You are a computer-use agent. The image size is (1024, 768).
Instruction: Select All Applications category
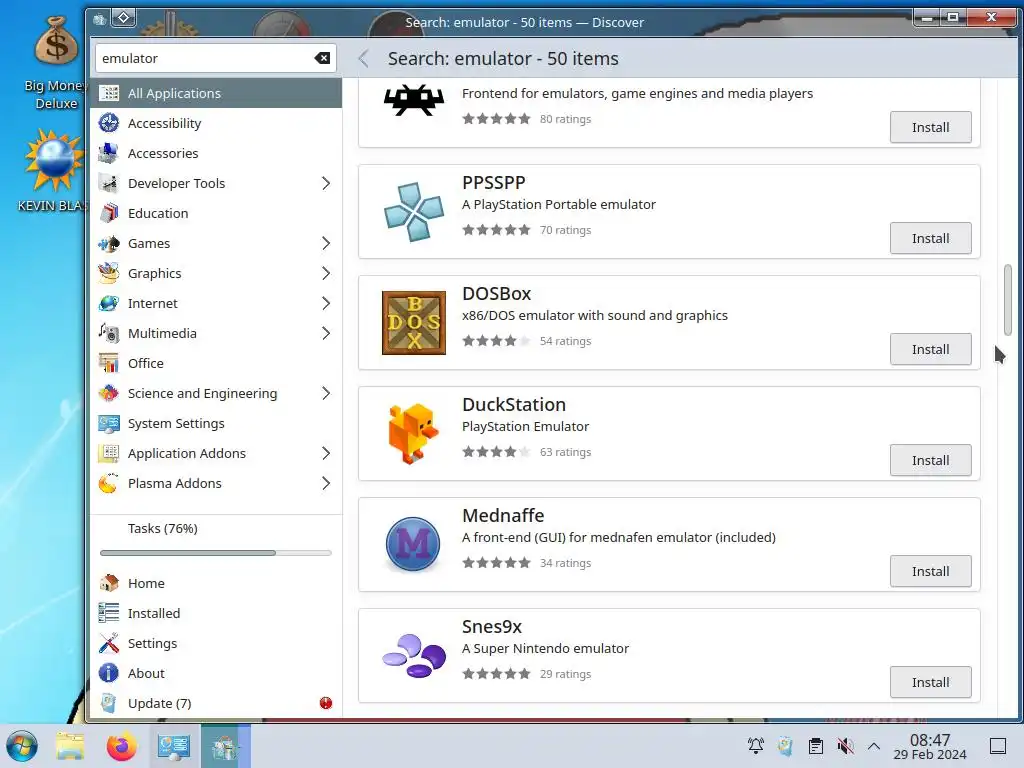pos(216,93)
